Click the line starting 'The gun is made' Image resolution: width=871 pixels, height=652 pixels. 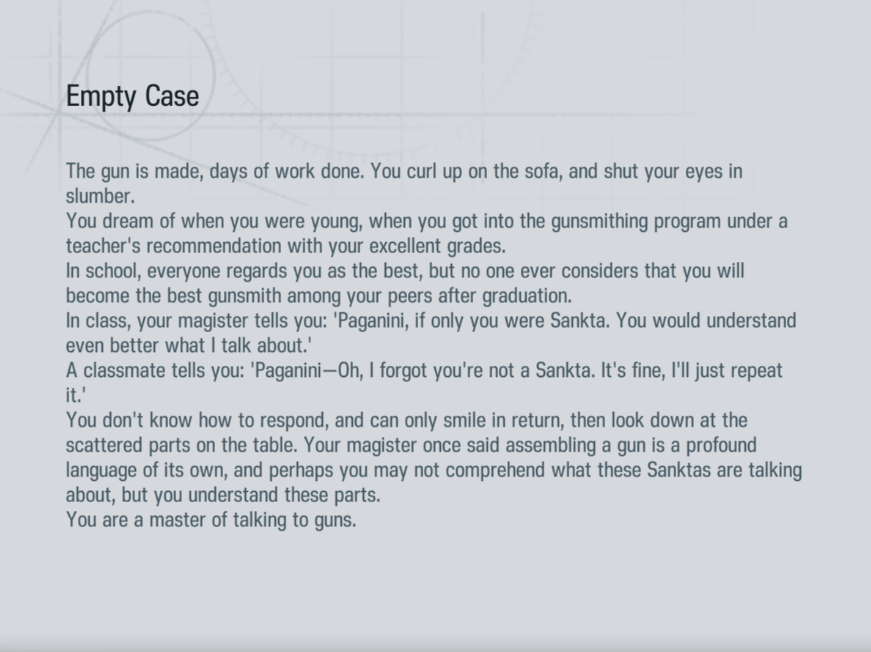pyautogui.click(x=404, y=171)
